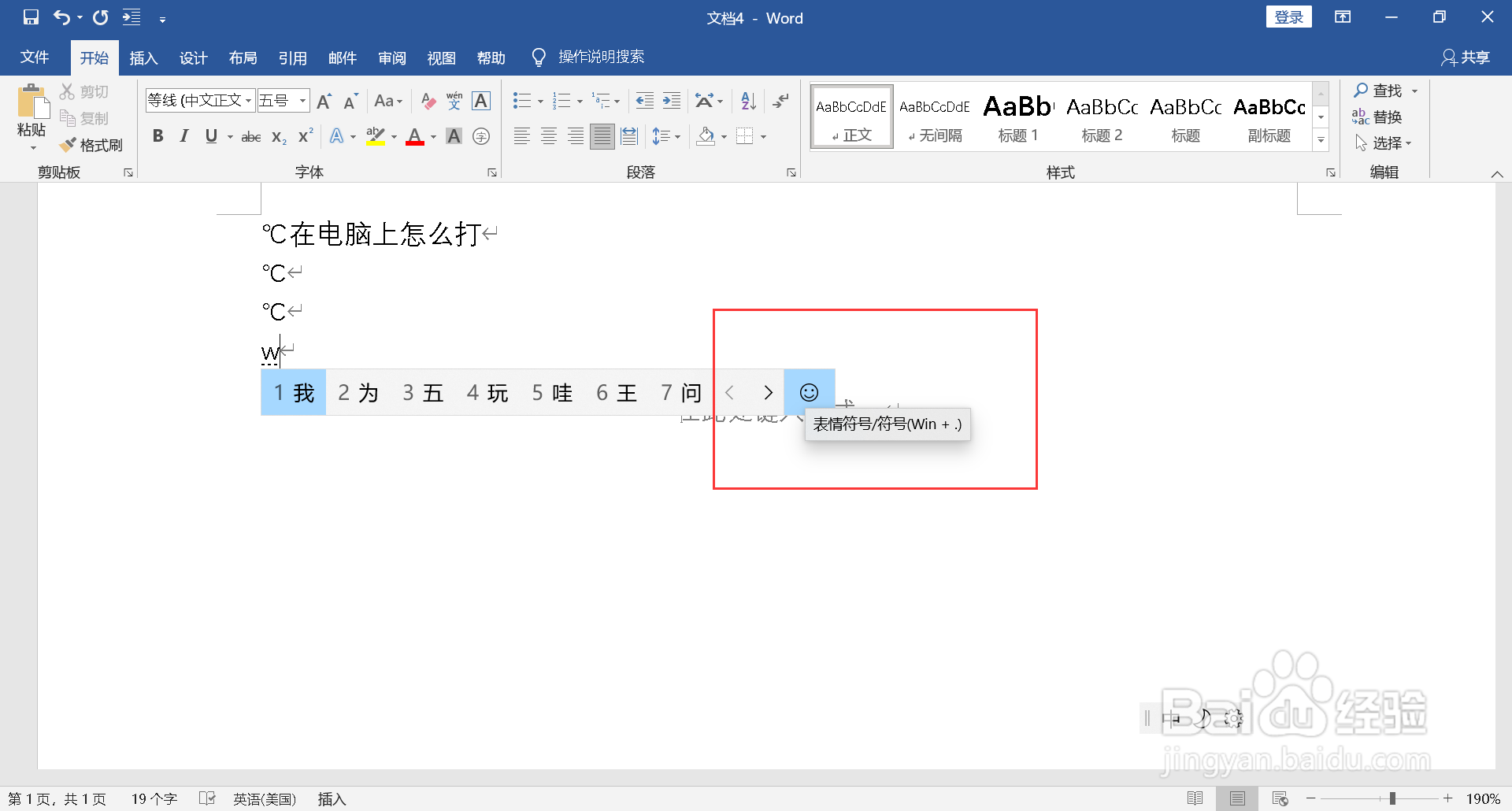Toggle superscript formatting
Image resolution: width=1512 pixels, height=811 pixels.
[x=306, y=136]
